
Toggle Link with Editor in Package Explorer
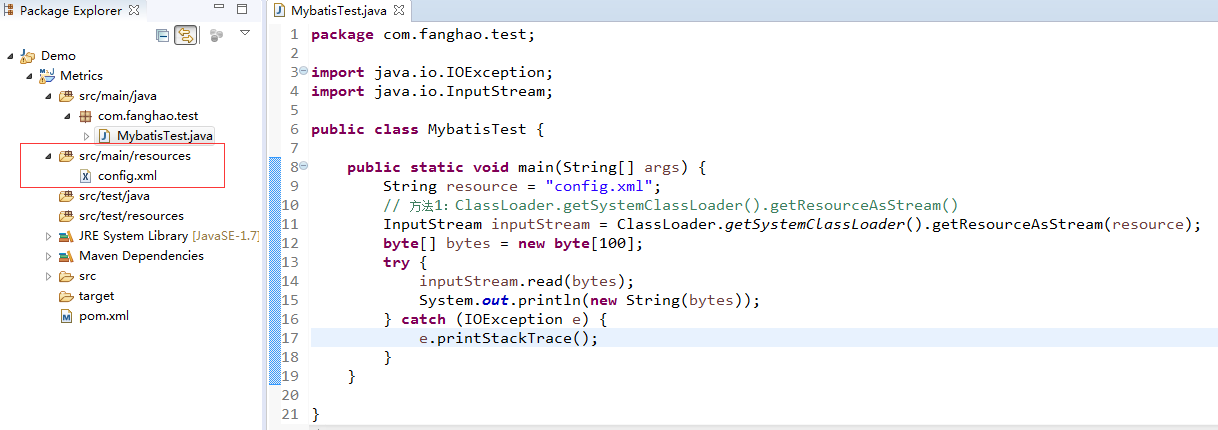click(185, 36)
